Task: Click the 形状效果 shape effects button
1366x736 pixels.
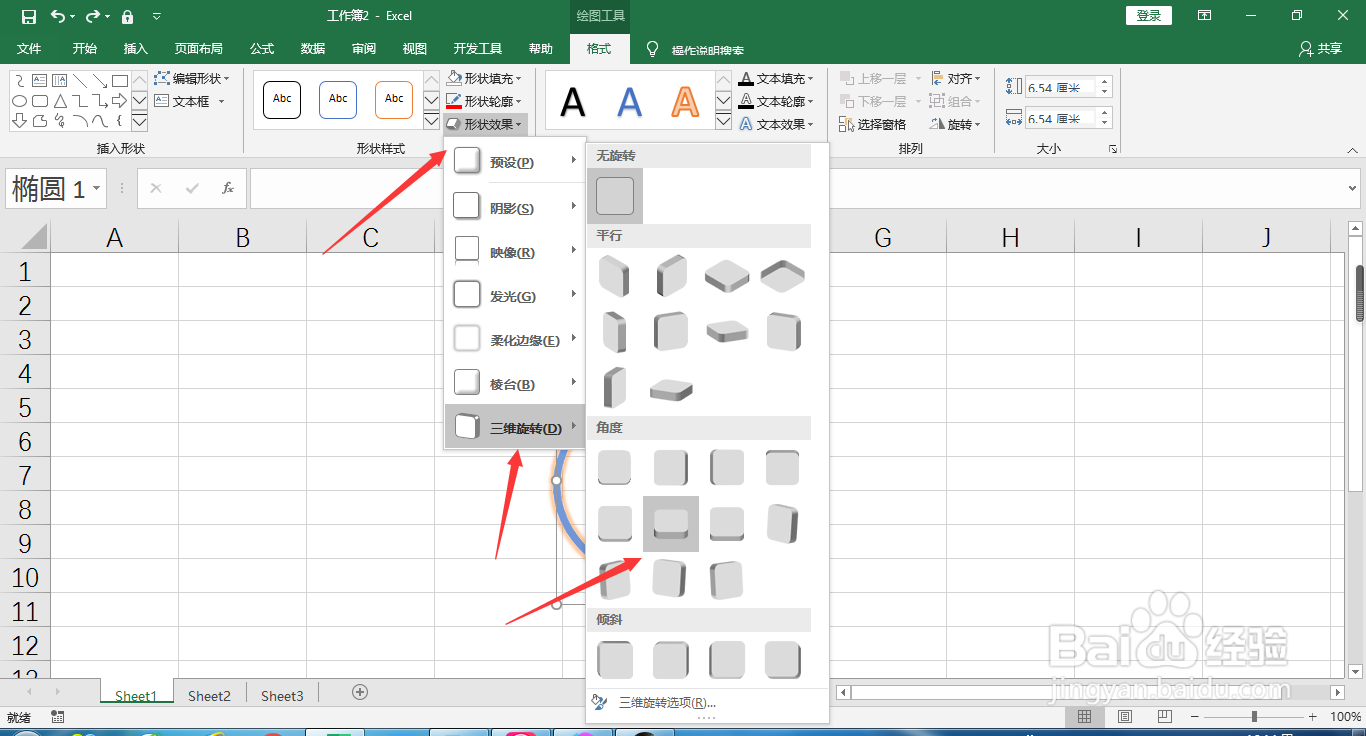Action: [x=484, y=124]
